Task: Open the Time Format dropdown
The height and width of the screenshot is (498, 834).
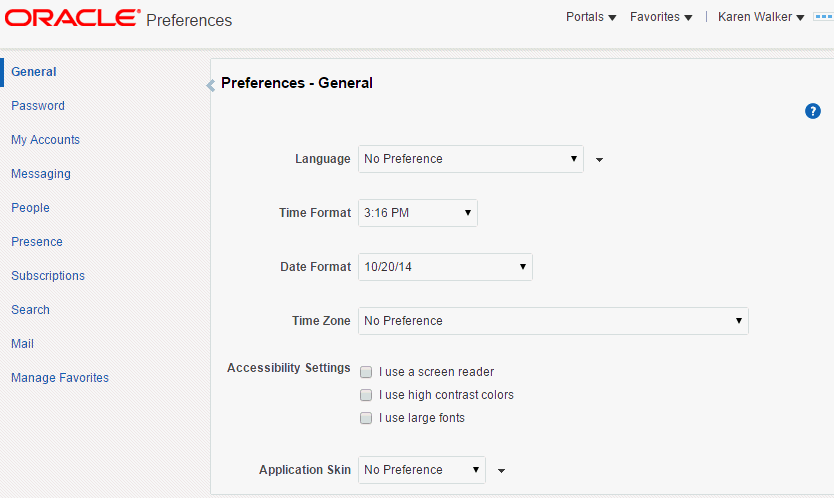Action: click(x=417, y=213)
